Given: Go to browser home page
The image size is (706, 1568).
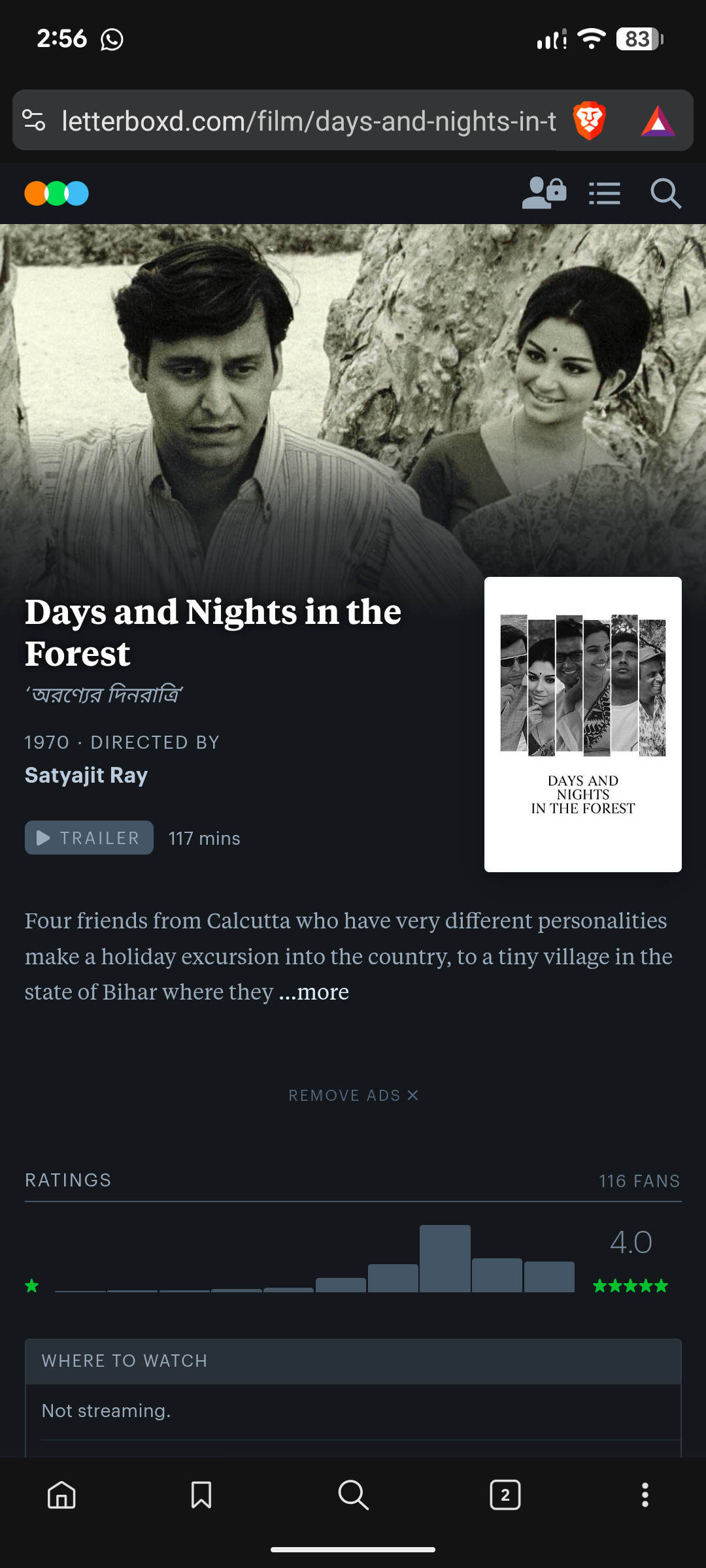Looking at the screenshot, I should click(61, 1495).
